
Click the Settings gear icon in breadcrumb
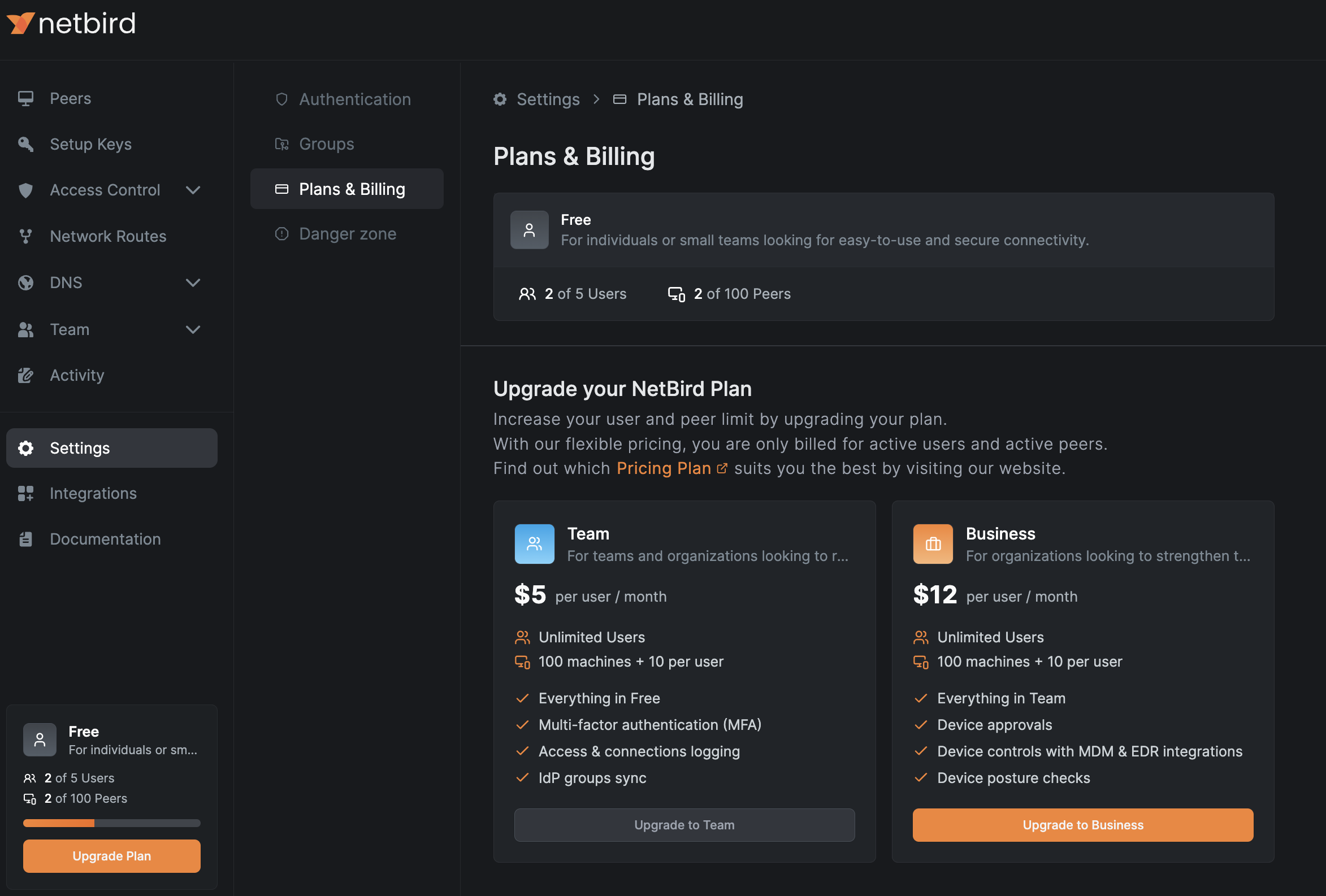(500, 100)
